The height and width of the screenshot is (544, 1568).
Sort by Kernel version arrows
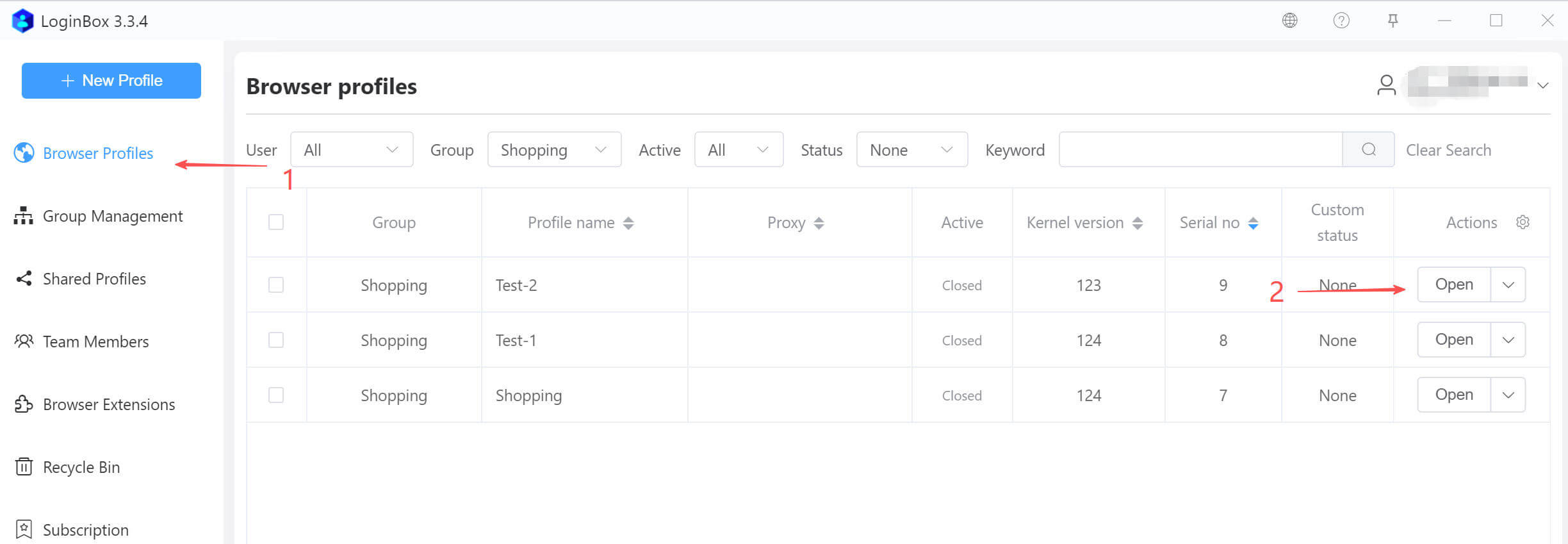[1138, 223]
